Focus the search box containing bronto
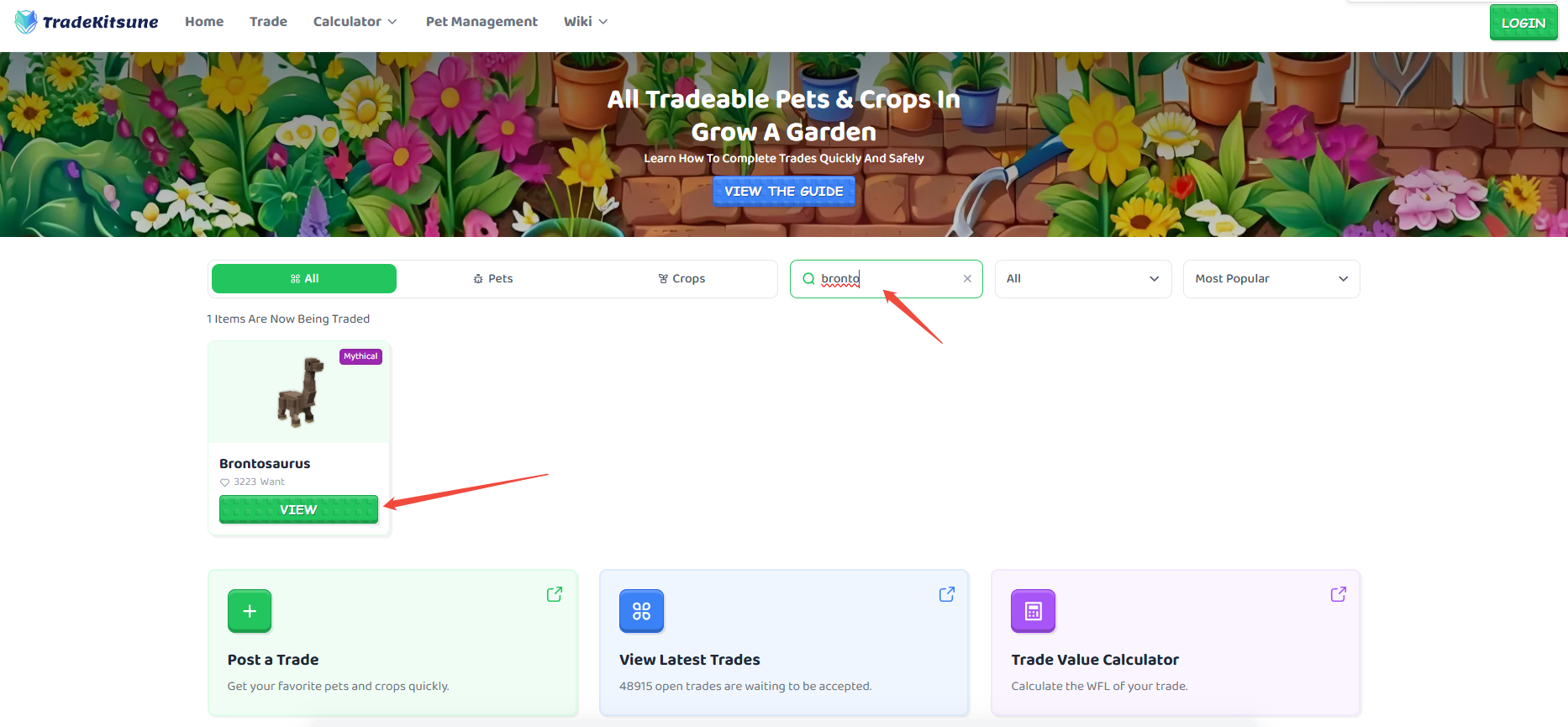 coord(887,279)
